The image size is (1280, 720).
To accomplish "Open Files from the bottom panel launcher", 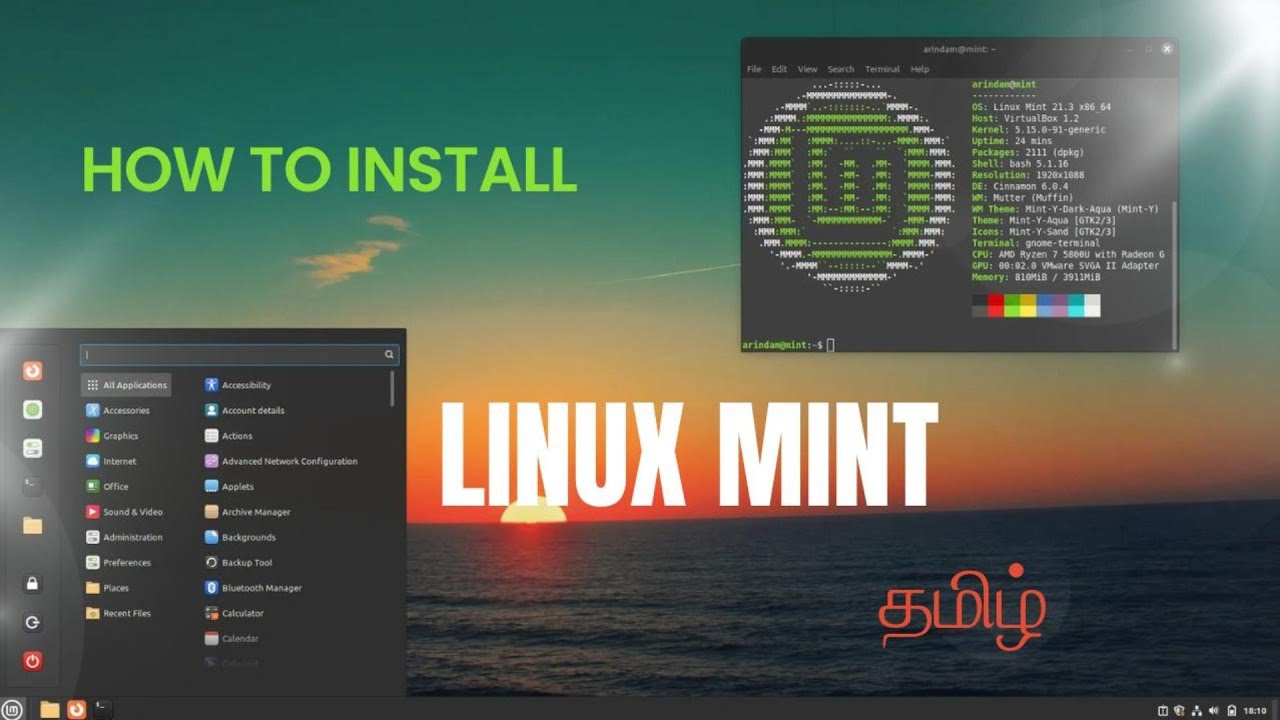I will [x=50, y=709].
